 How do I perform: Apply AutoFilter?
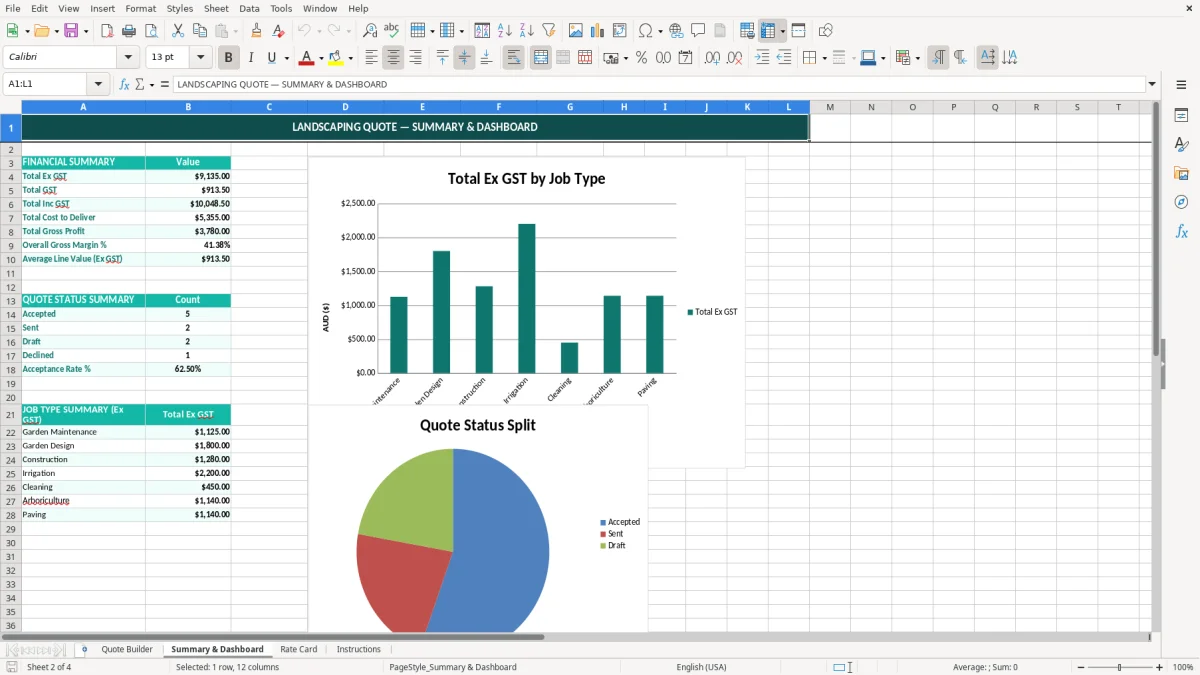[549, 31]
